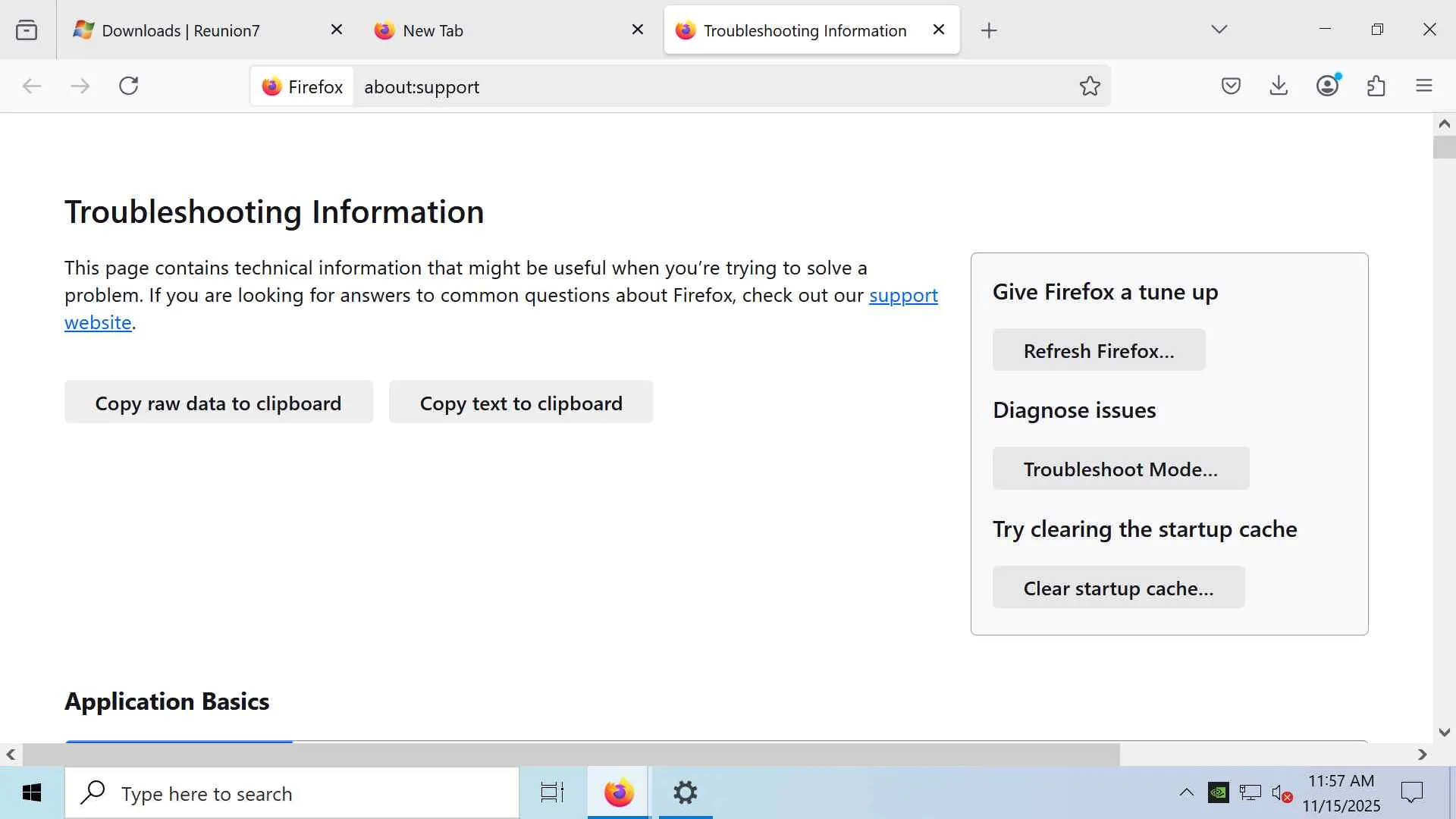Open the Downloads panel arrow icon
Viewport: 1456px width, 819px height.
tap(1279, 86)
